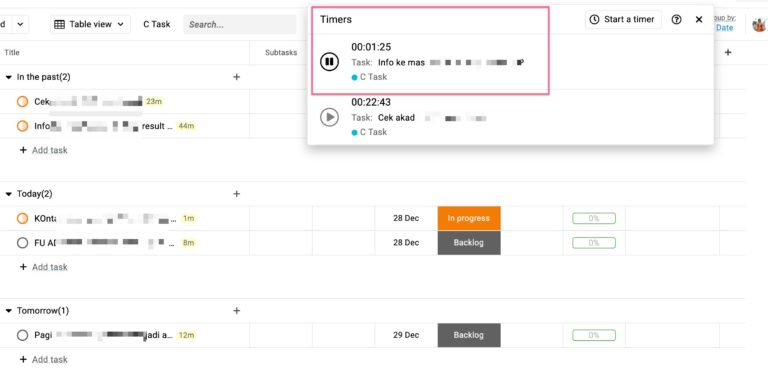Close the Timers popup
This screenshot has width=768, height=376.
(x=699, y=20)
